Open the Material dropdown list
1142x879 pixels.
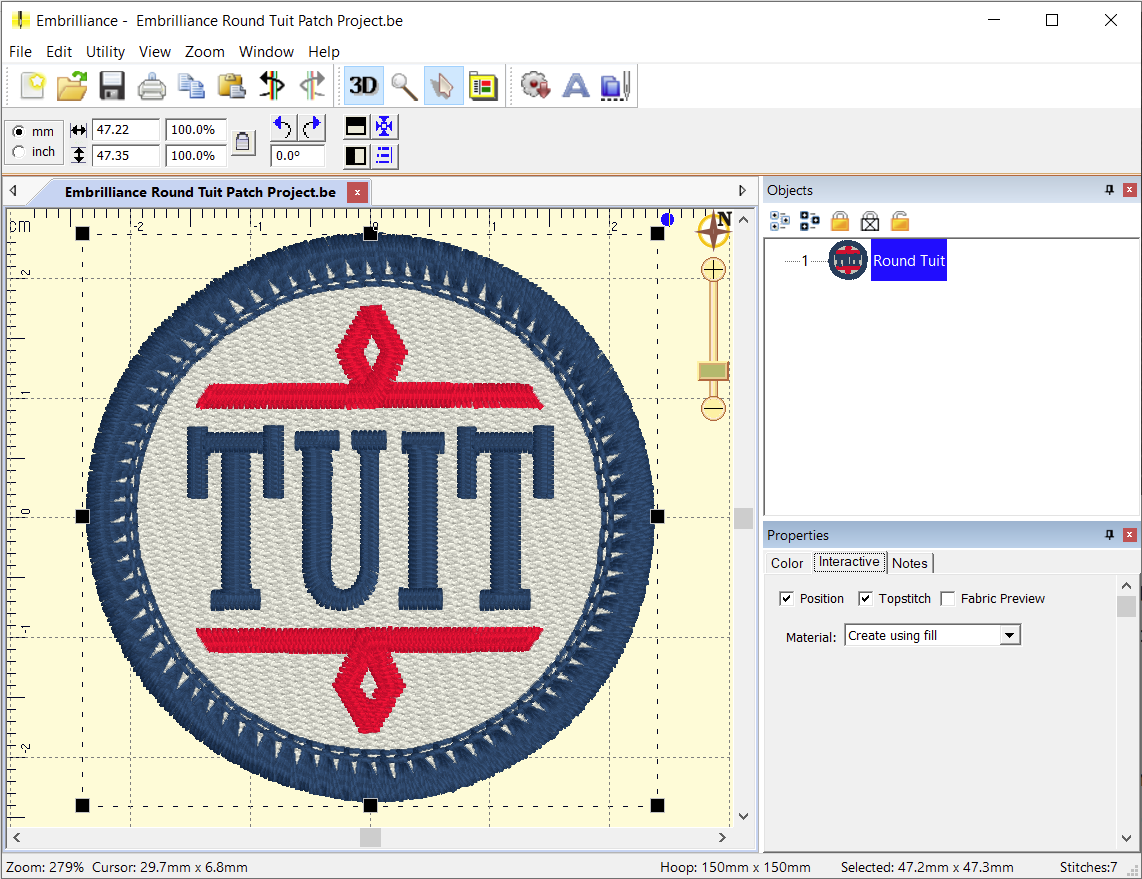1009,636
